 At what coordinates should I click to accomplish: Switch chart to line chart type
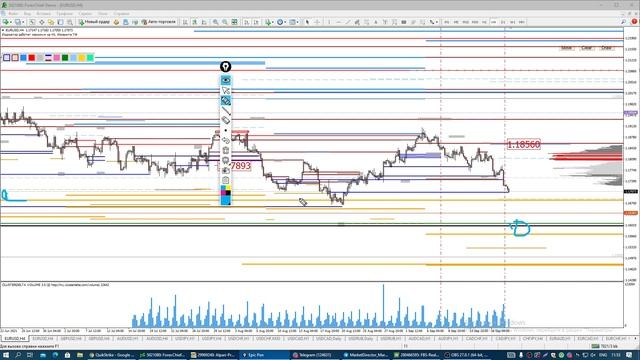click(x=204, y=22)
